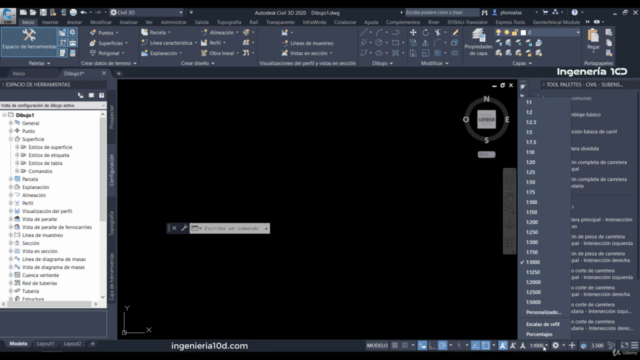Click the Open file icon in quick access
Viewport: 640px width, 360px height.
(33, 13)
